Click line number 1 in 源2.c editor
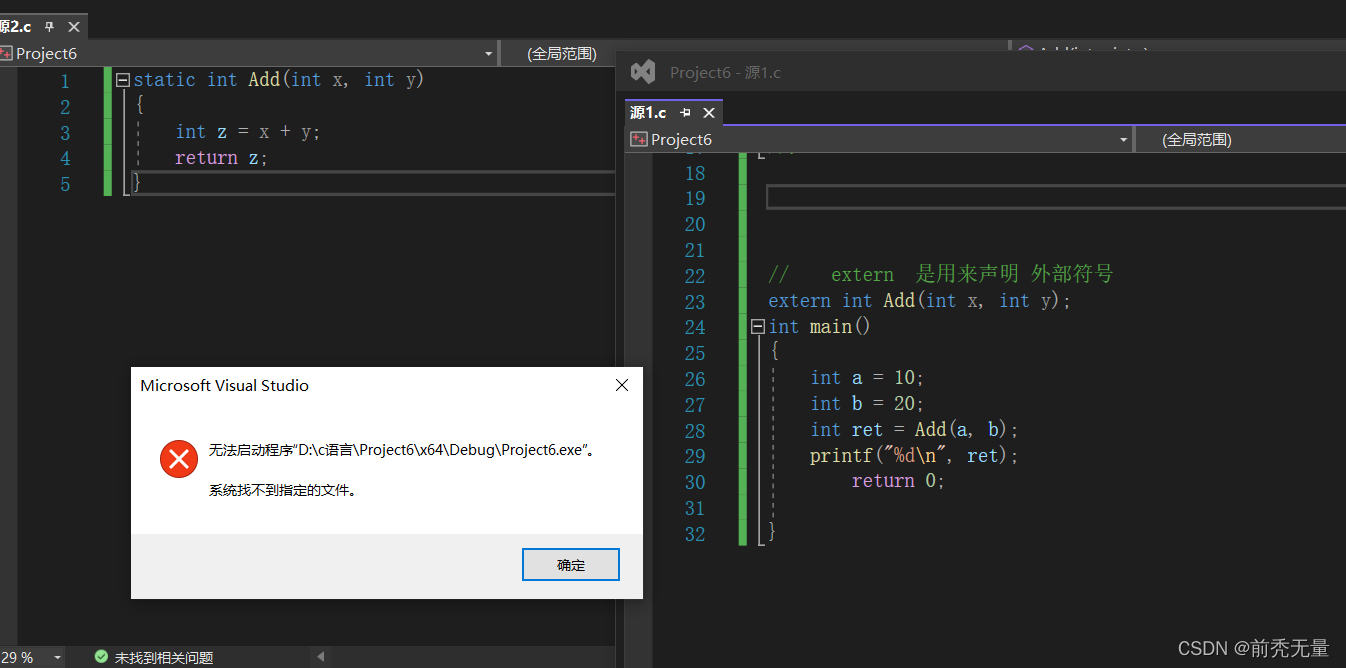Image resolution: width=1346 pixels, height=668 pixels. click(x=65, y=80)
